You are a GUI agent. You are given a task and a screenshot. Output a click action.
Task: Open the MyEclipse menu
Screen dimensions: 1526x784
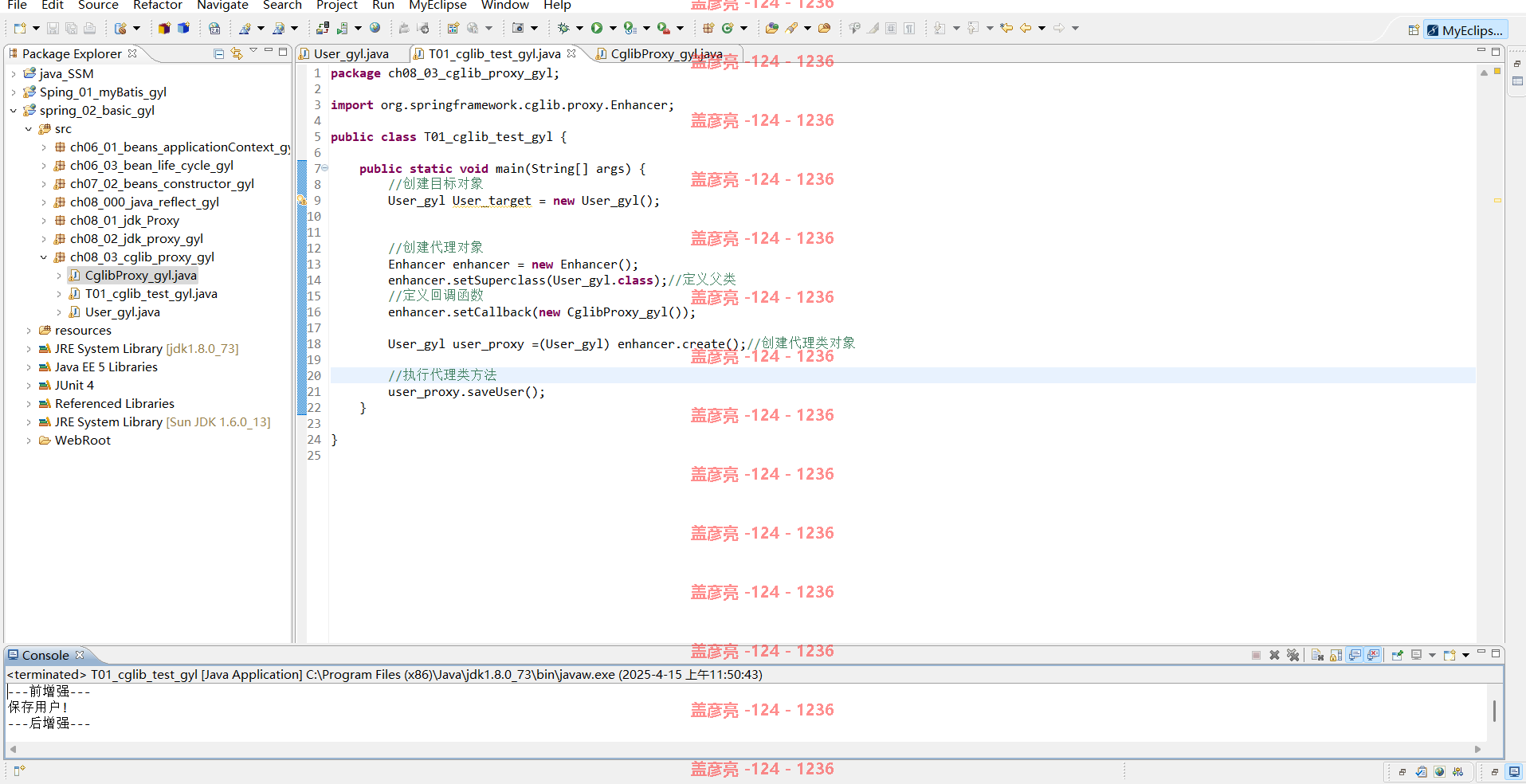pyautogui.click(x=437, y=6)
